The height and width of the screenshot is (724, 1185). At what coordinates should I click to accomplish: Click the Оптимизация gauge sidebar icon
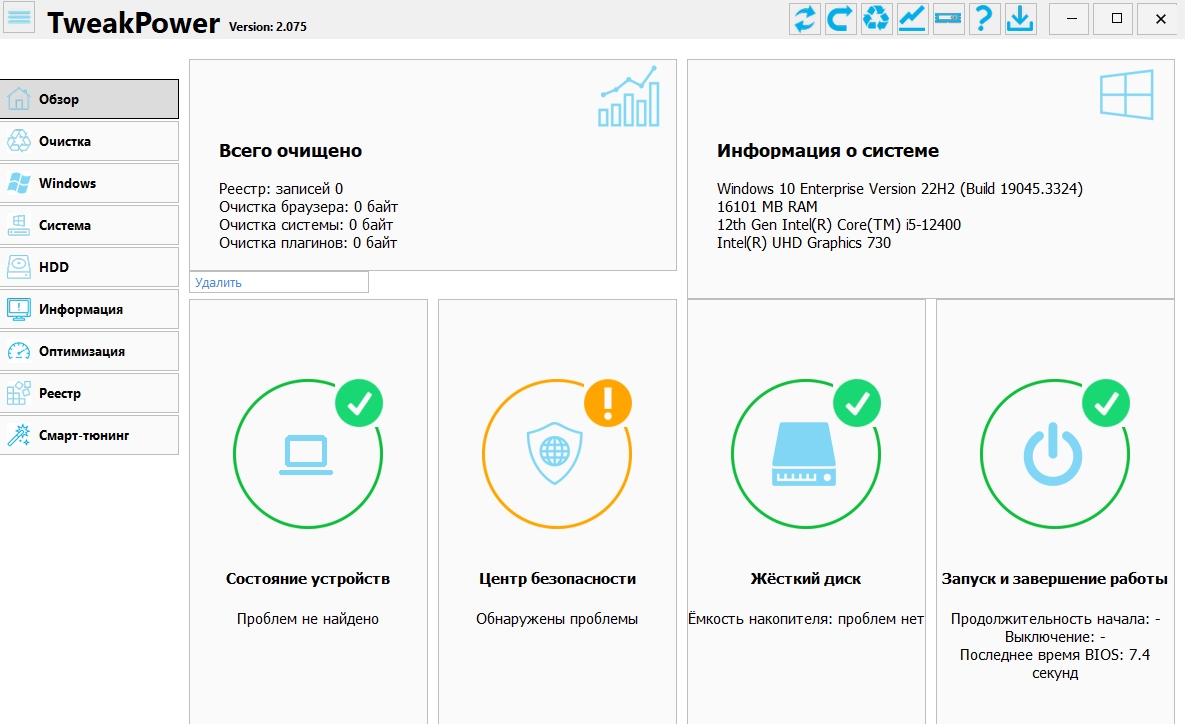18,351
